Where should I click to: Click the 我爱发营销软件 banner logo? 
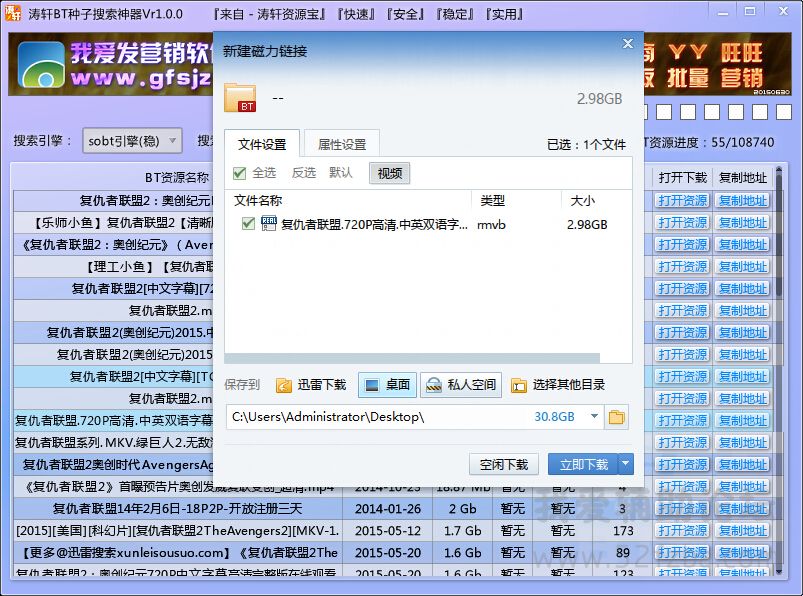(41, 65)
